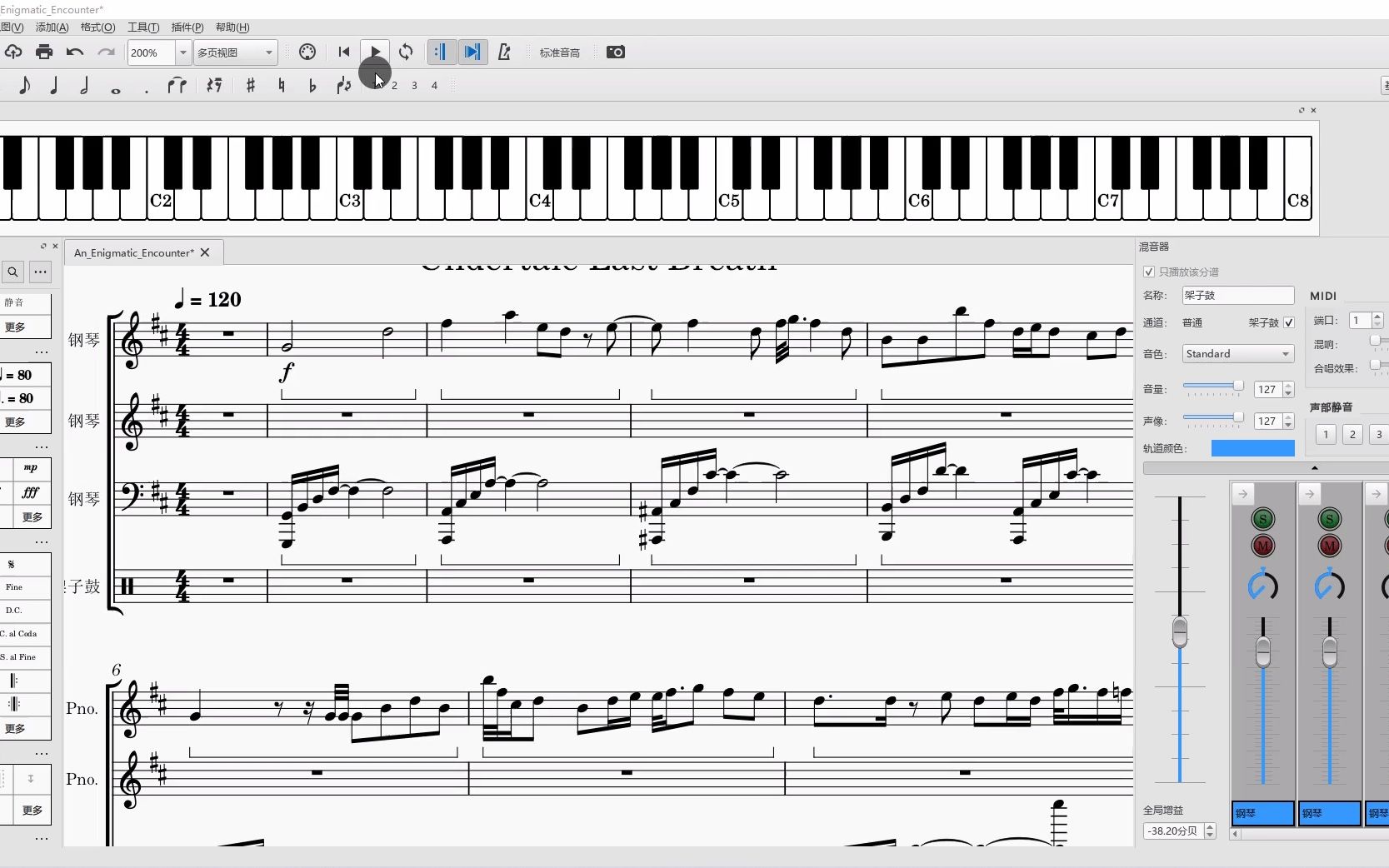Toggle MIDI input icon

[307, 52]
